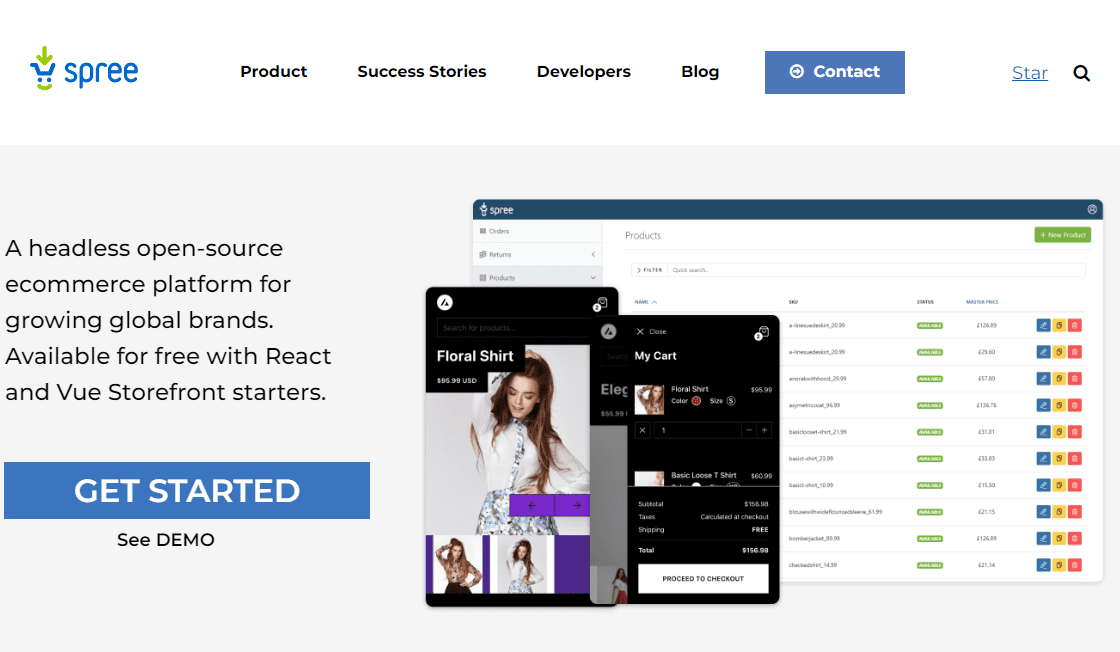This screenshot has height=652, width=1120.
Task: Expand the Returns sidebar section
Action: [592, 254]
